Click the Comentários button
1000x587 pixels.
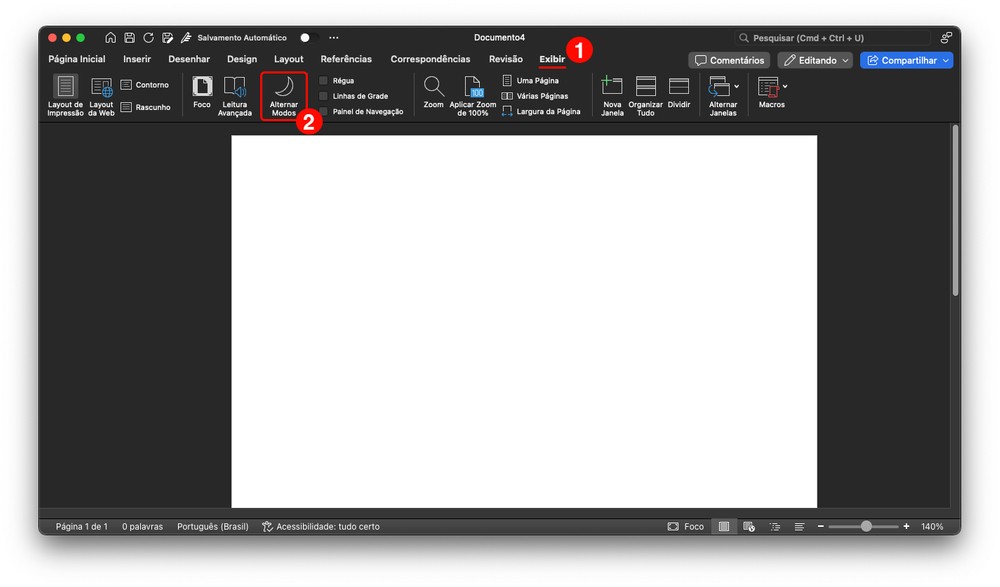point(729,60)
